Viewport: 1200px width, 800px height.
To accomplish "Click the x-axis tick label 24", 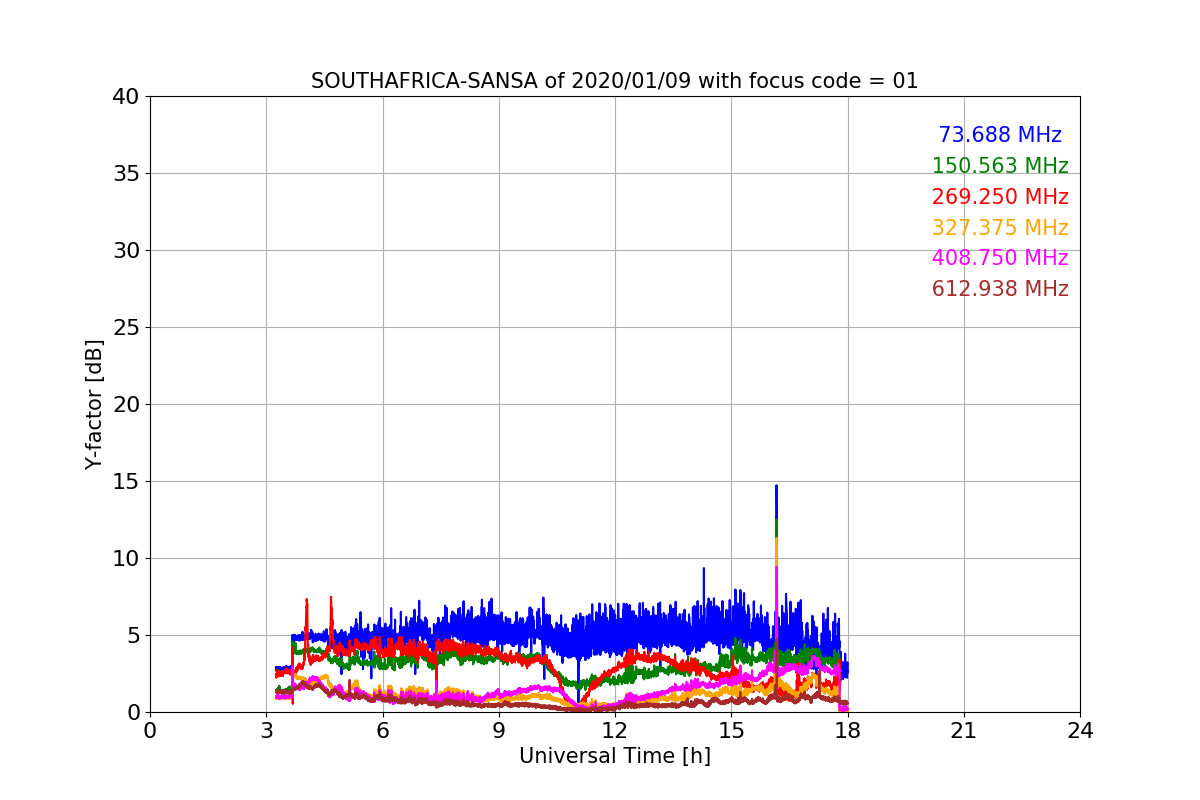I will coord(1080,731).
